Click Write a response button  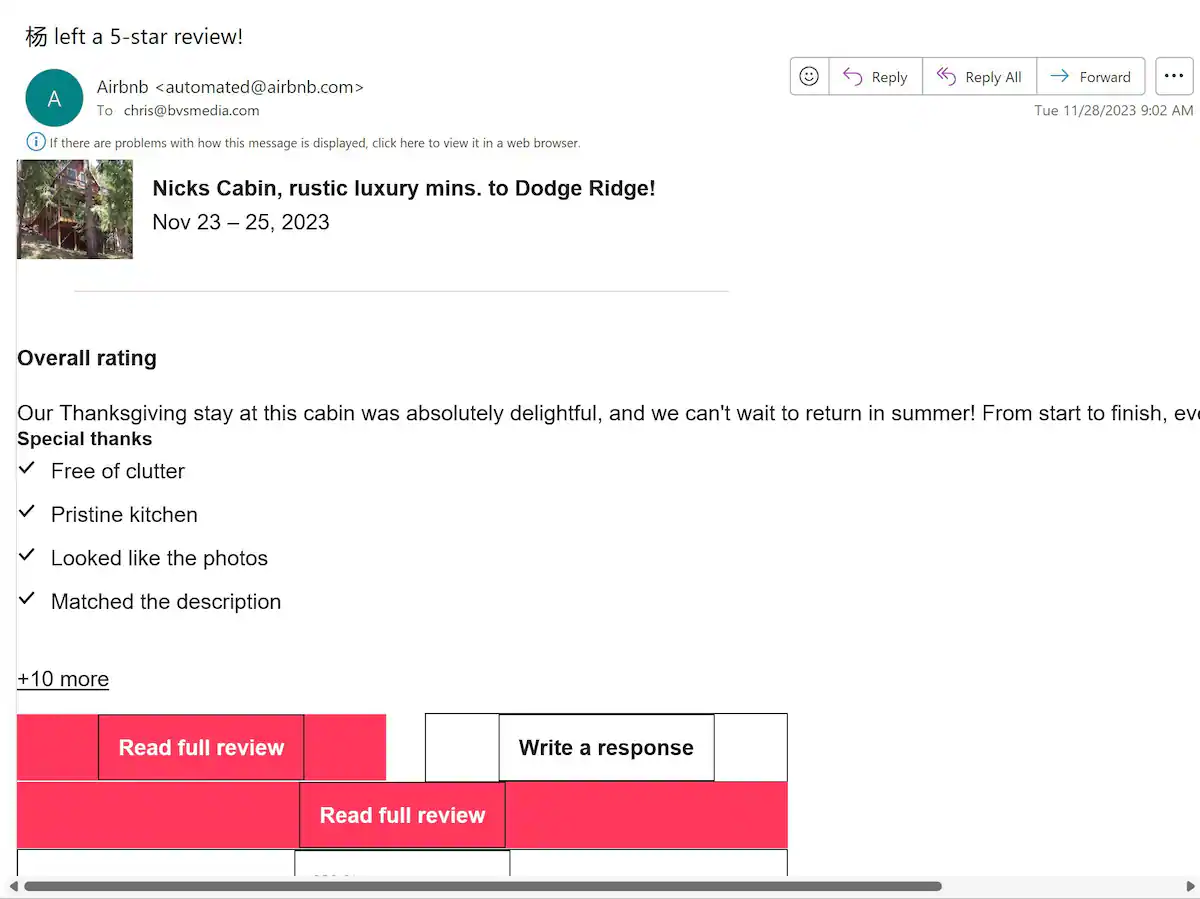coord(606,747)
